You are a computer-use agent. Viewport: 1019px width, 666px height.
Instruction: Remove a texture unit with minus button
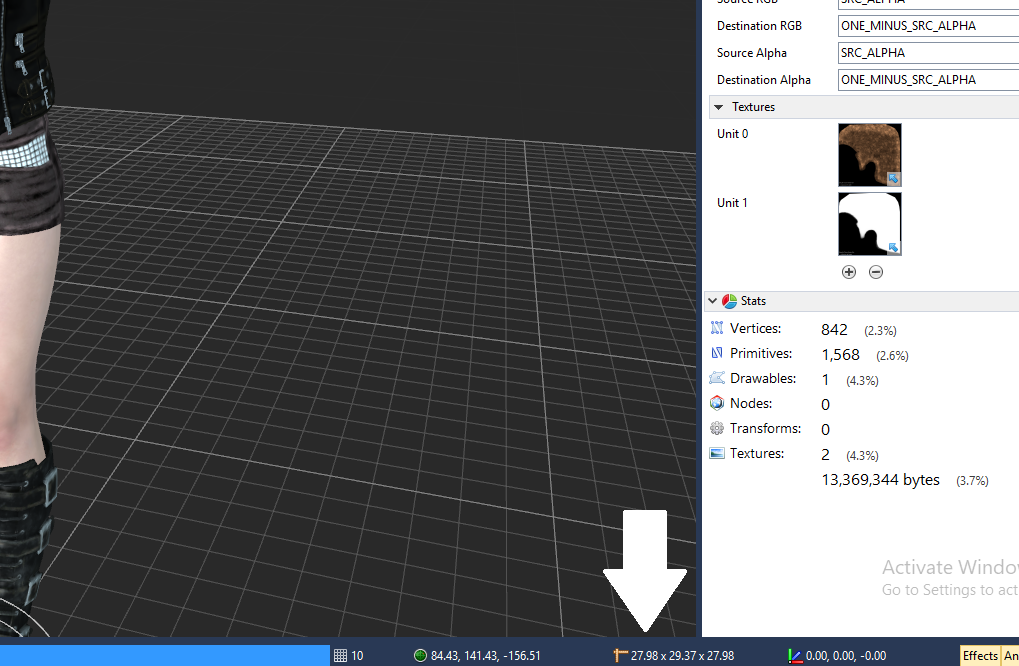tap(876, 272)
